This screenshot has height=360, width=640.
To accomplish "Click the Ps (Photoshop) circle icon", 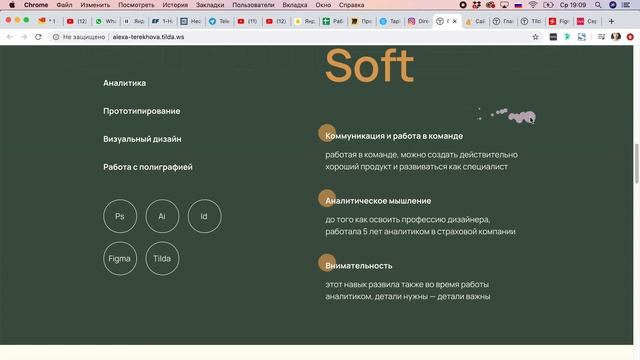I will tap(120, 216).
